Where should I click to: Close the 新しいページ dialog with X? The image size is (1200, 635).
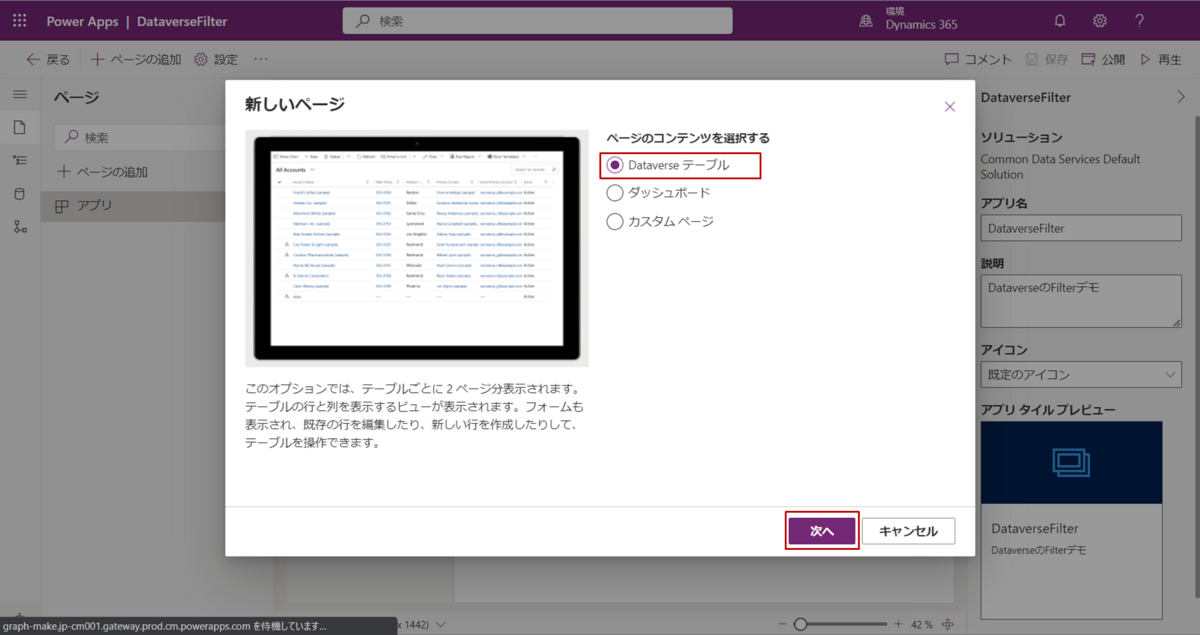950,106
